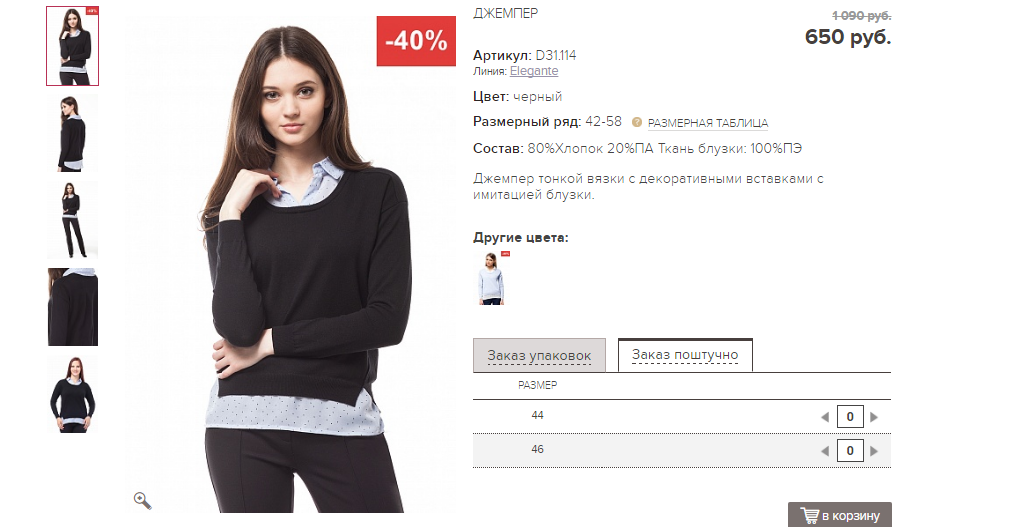This screenshot has width=1016, height=527.
Task: Show the back close-up thumbnail
Action: coord(73,307)
